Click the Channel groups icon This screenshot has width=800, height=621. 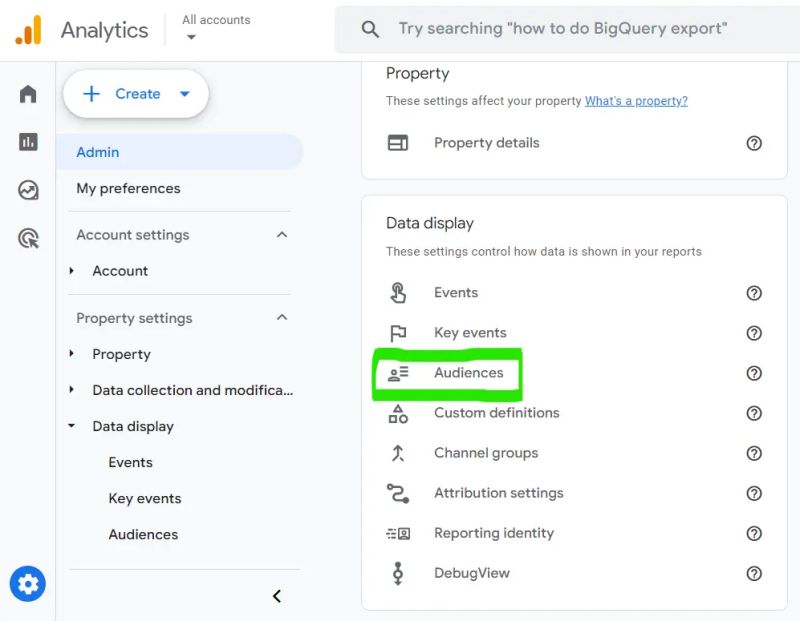tap(398, 453)
